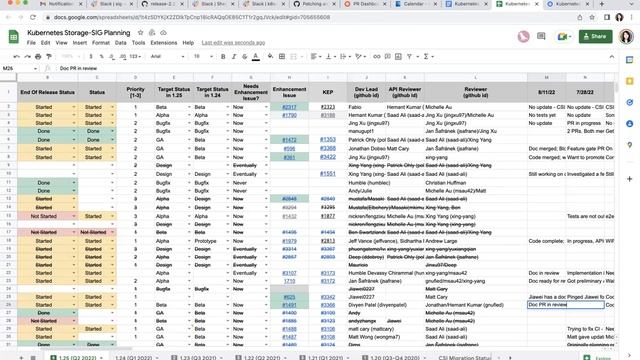Click the Paint format icon
The height and width of the screenshot is (360, 640).
[49, 56]
